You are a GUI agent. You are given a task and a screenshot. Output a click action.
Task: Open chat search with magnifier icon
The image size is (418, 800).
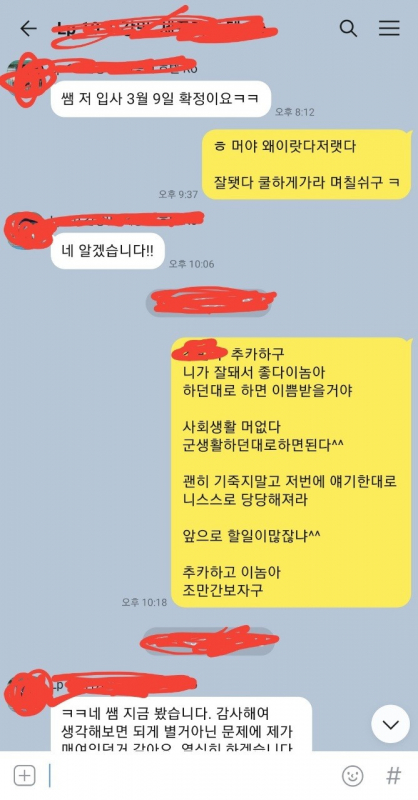pos(348,29)
